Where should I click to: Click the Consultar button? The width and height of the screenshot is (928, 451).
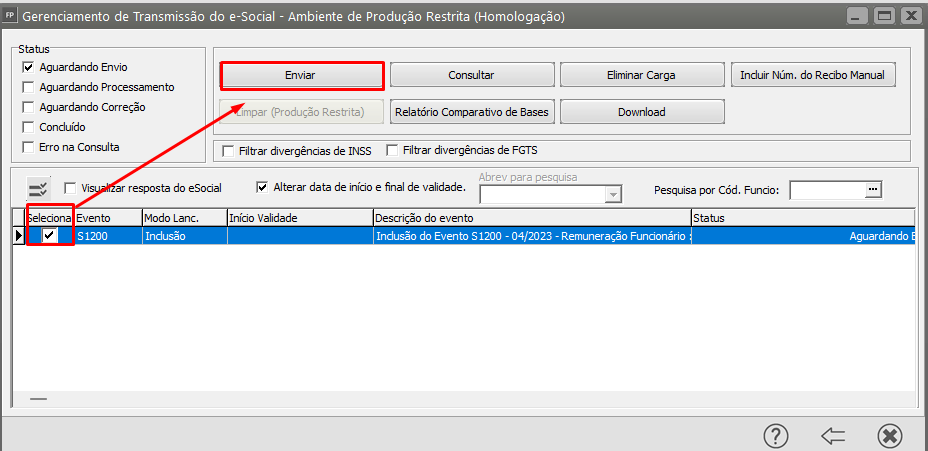(471, 75)
